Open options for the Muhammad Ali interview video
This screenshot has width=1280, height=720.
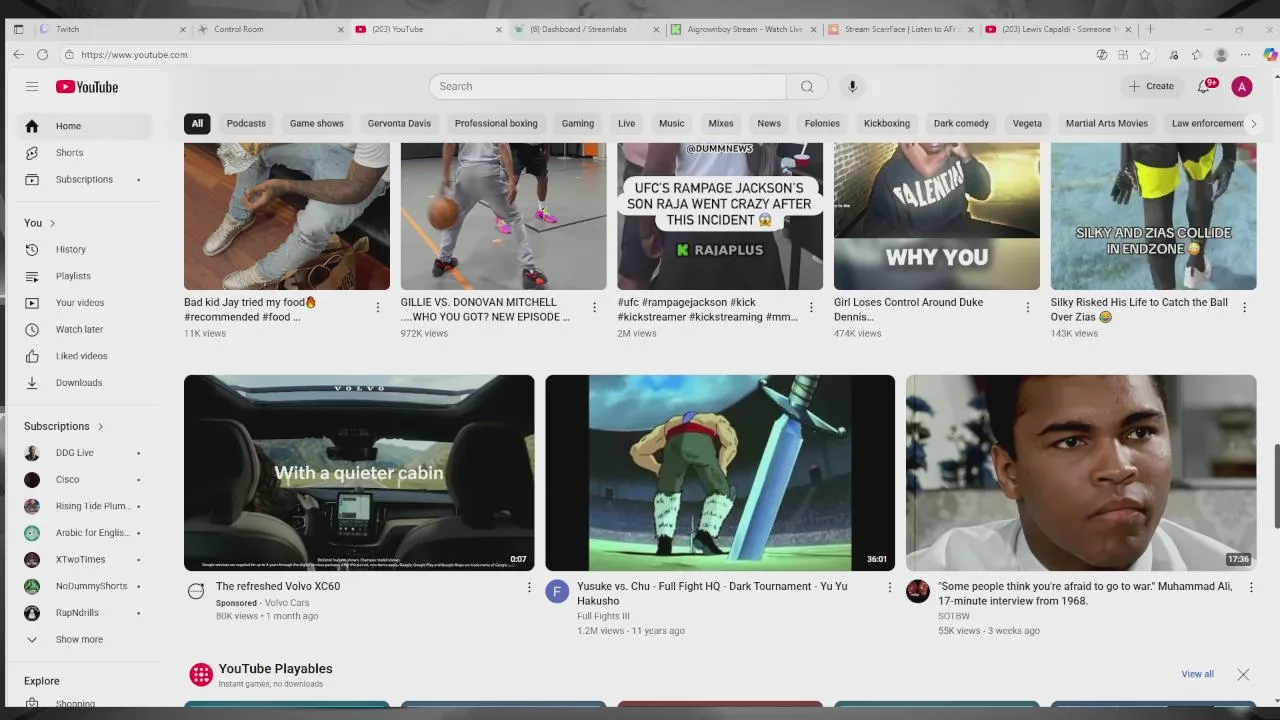pos(1250,587)
